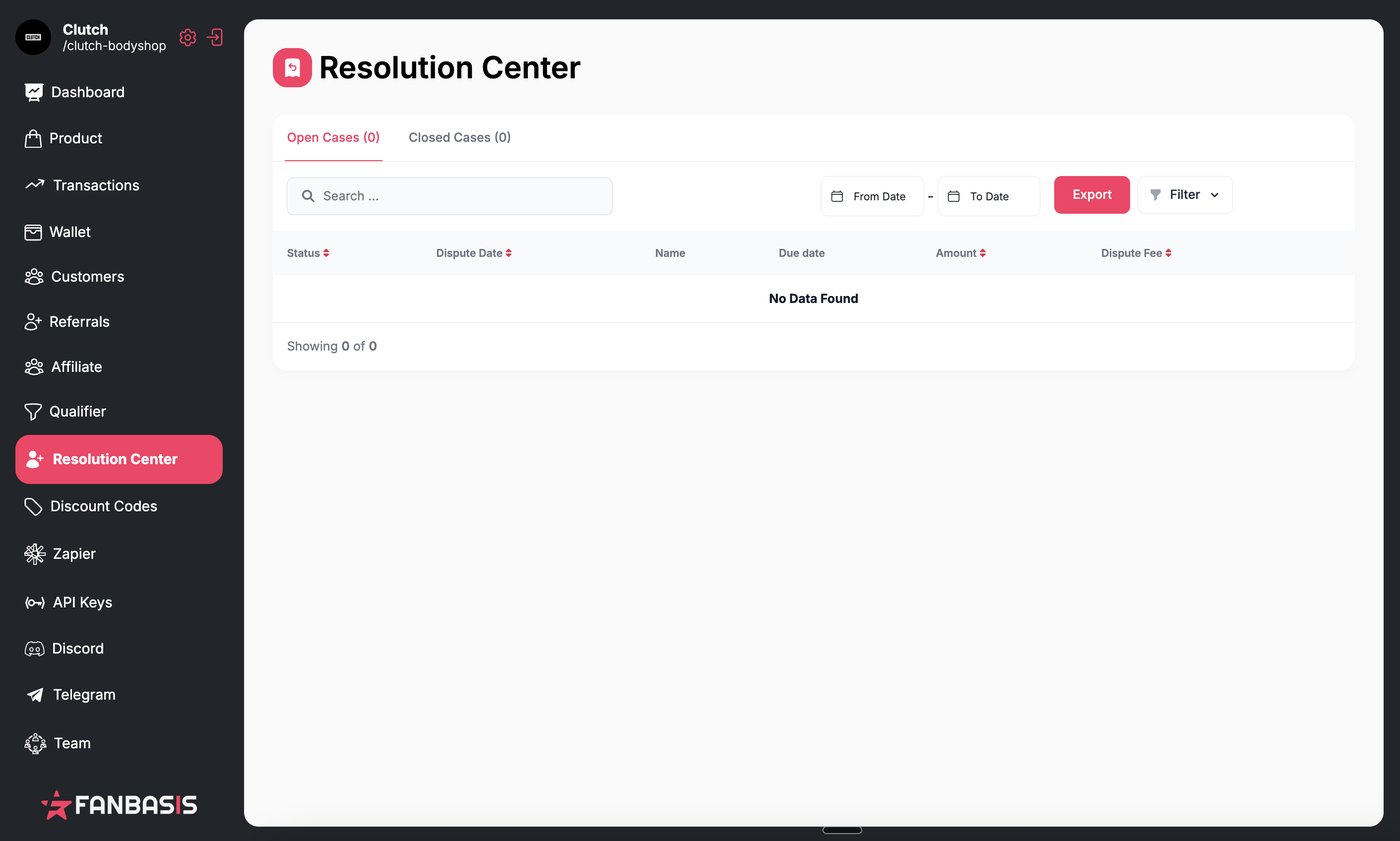Click the Dashboard chart icon
1400x841 pixels.
(34, 92)
